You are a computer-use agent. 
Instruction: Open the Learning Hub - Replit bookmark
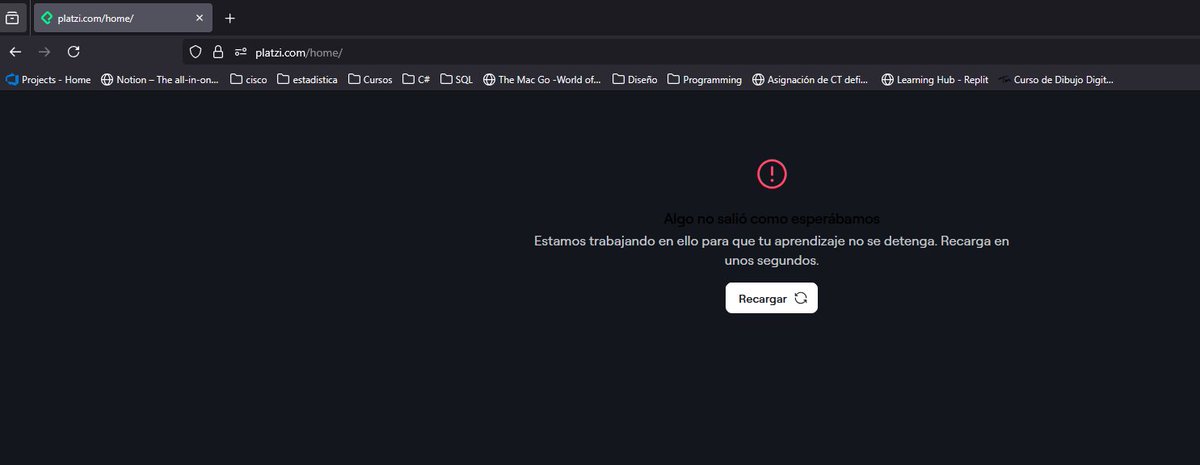coord(934,80)
